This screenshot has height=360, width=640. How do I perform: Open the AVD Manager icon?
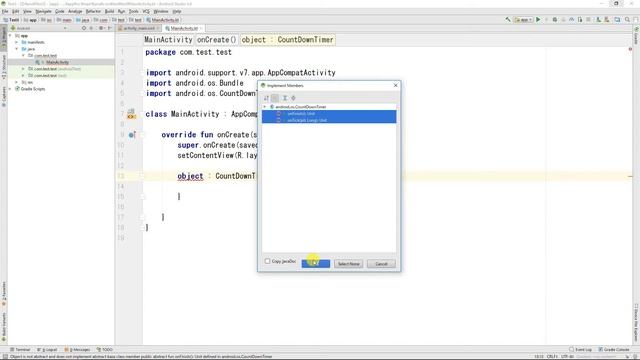point(598,20)
